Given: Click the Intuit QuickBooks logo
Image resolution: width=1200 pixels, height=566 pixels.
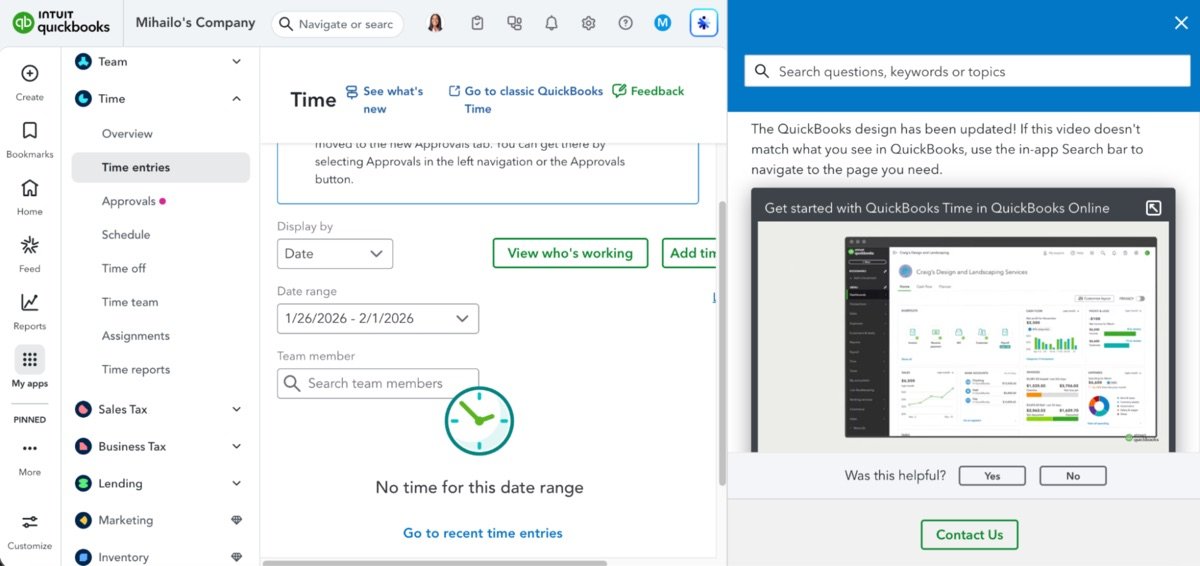Looking at the screenshot, I should [61, 22].
